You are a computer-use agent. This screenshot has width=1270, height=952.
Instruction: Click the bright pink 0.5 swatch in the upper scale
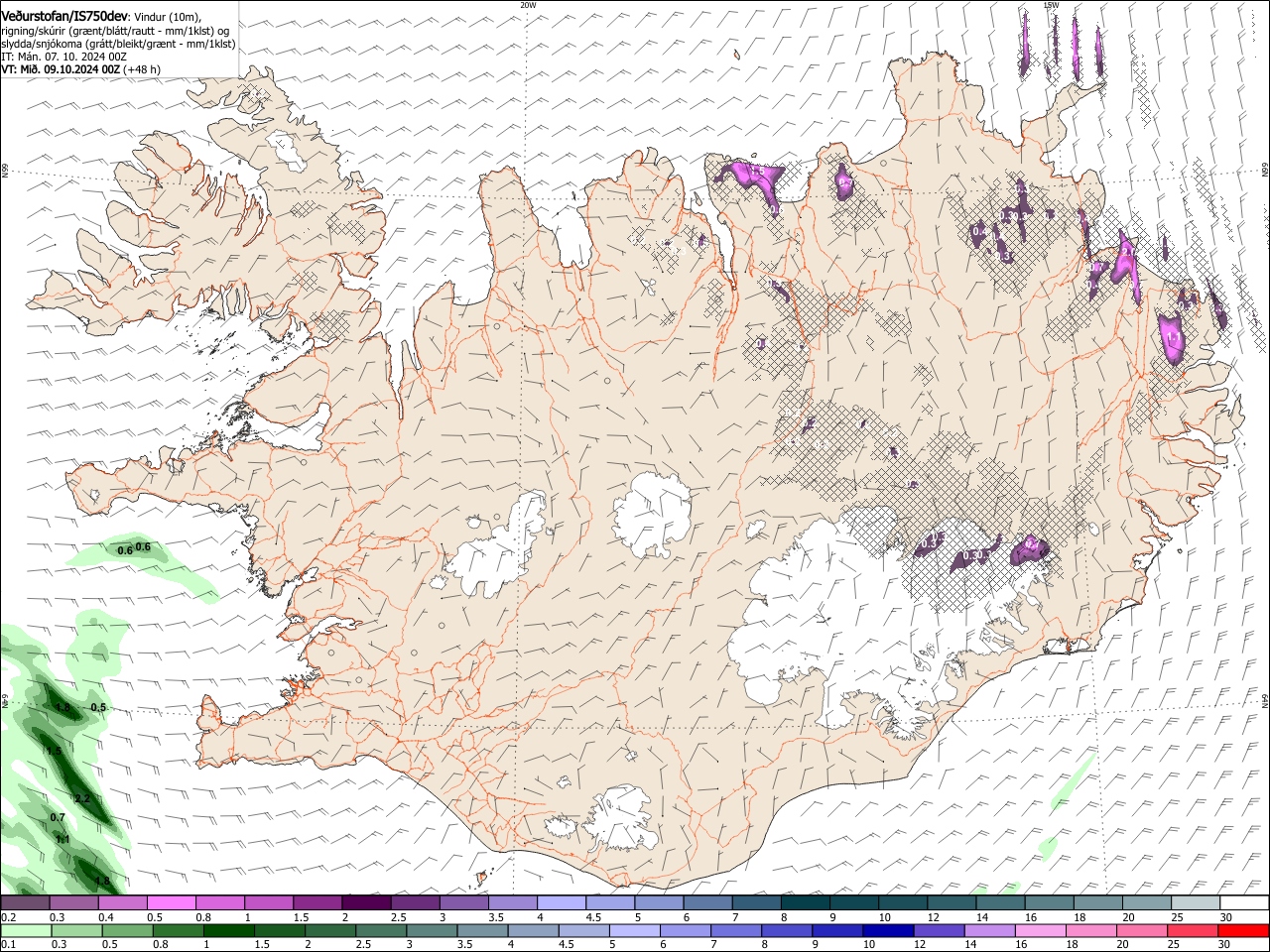[x=171, y=903]
